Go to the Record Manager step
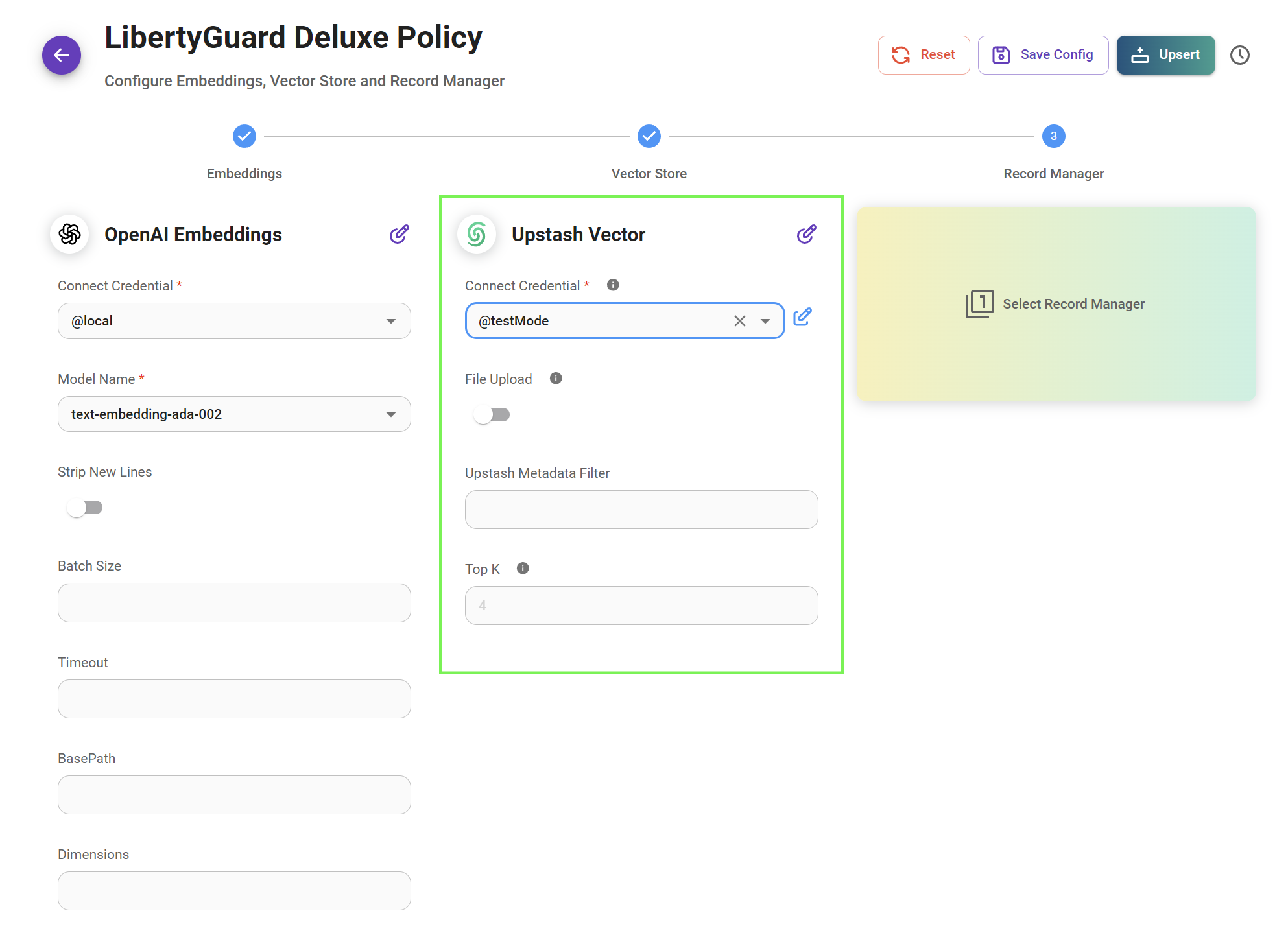 point(1053,137)
